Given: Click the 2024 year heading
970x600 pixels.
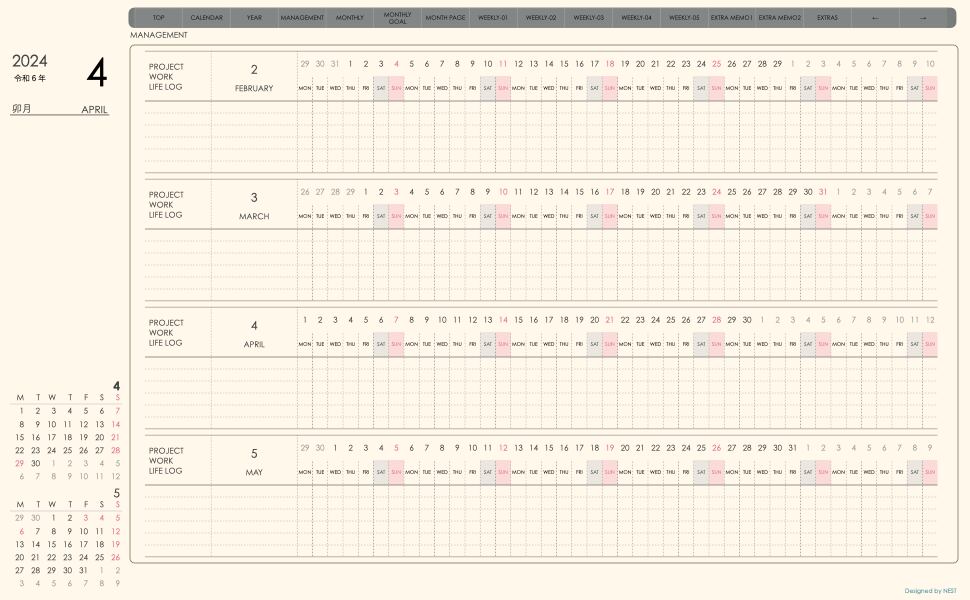Looking at the screenshot, I should click(30, 61).
